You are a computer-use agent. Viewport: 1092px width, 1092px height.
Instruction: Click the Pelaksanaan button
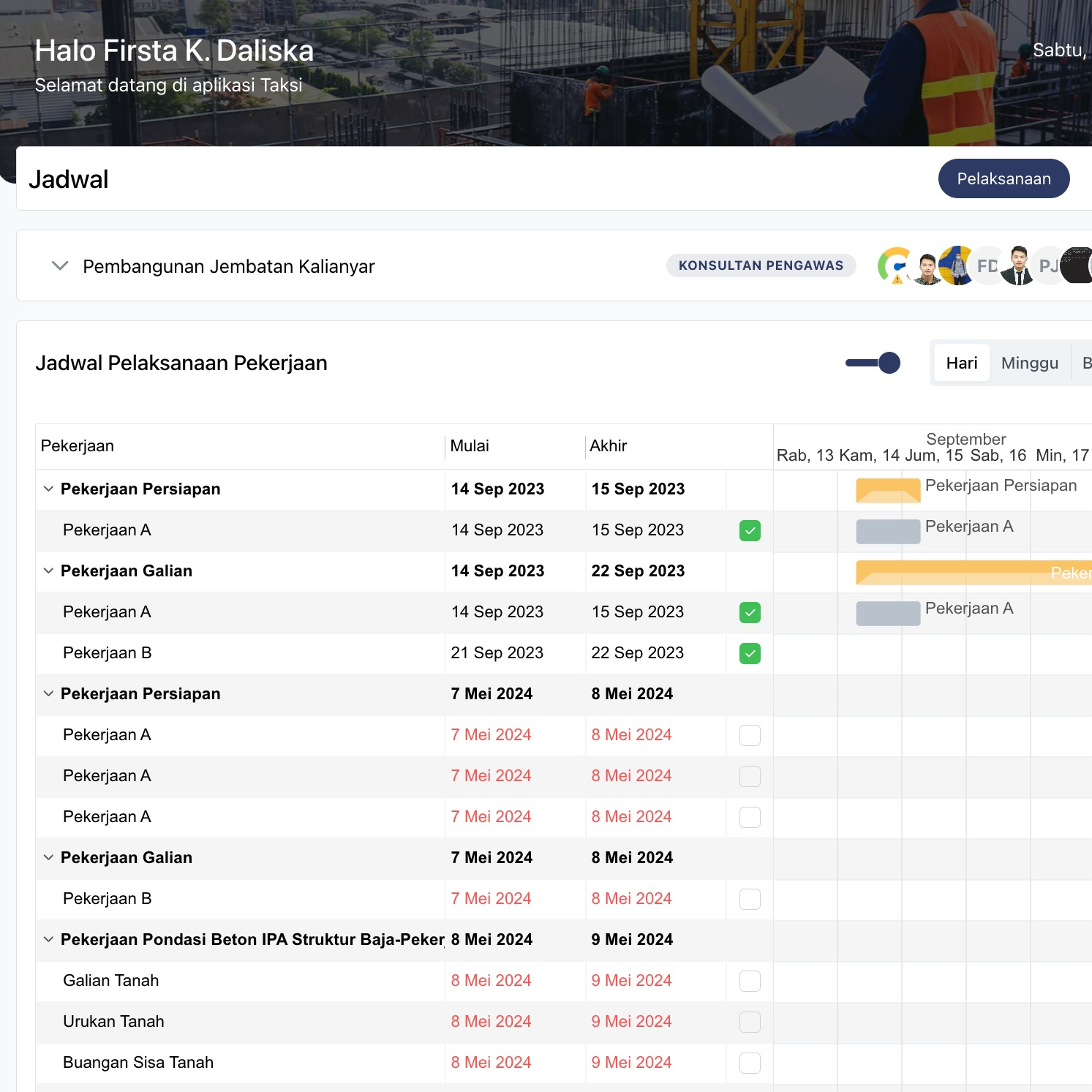pyautogui.click(x=1003, y=178)
